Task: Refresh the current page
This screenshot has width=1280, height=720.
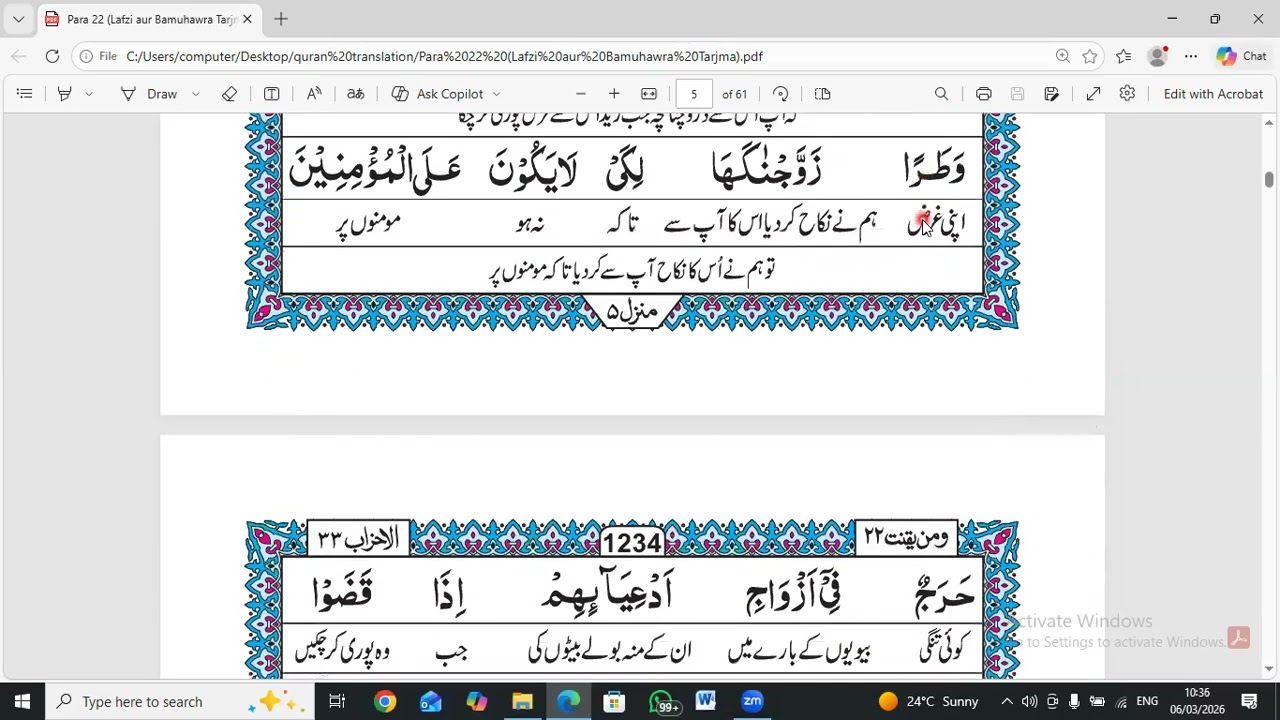Action: click(52, 57)
